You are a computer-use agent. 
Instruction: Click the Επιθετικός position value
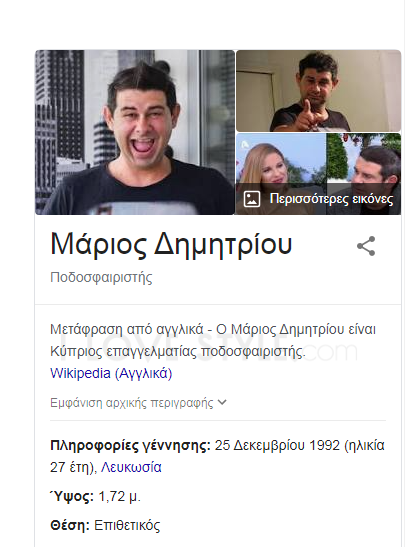point(127,525)
